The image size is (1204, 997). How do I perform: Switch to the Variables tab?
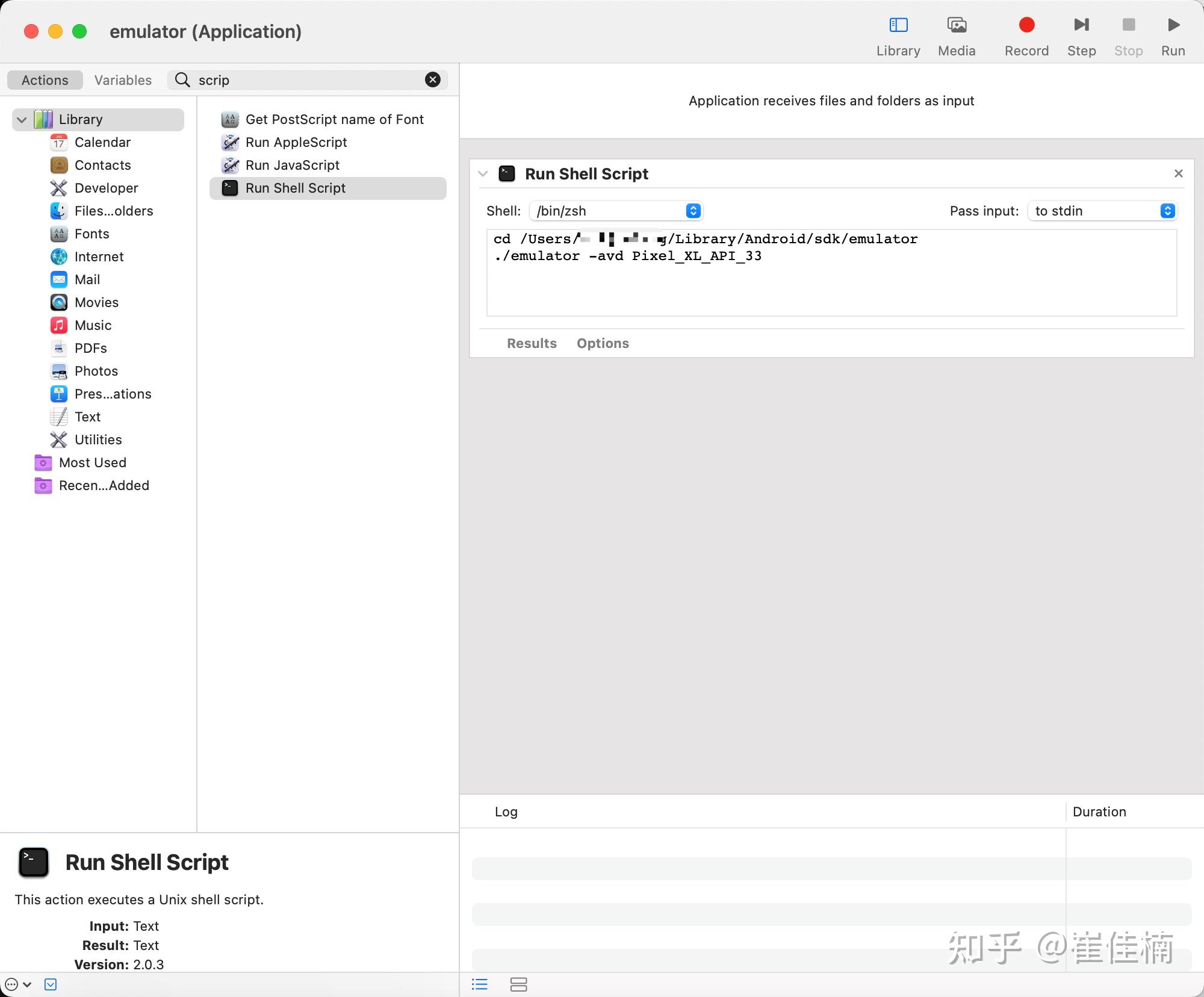pyautogui.click(x=123, y=81)
